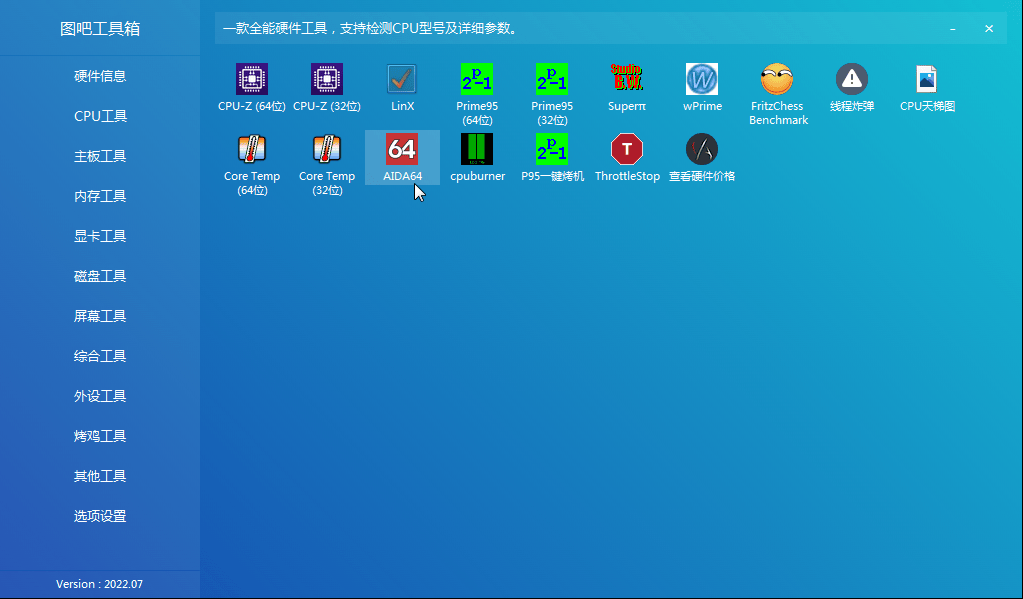The height and width of the screenshot is (599, 1023).
Task: Switch to 主板工具 category
Action: 100,156
